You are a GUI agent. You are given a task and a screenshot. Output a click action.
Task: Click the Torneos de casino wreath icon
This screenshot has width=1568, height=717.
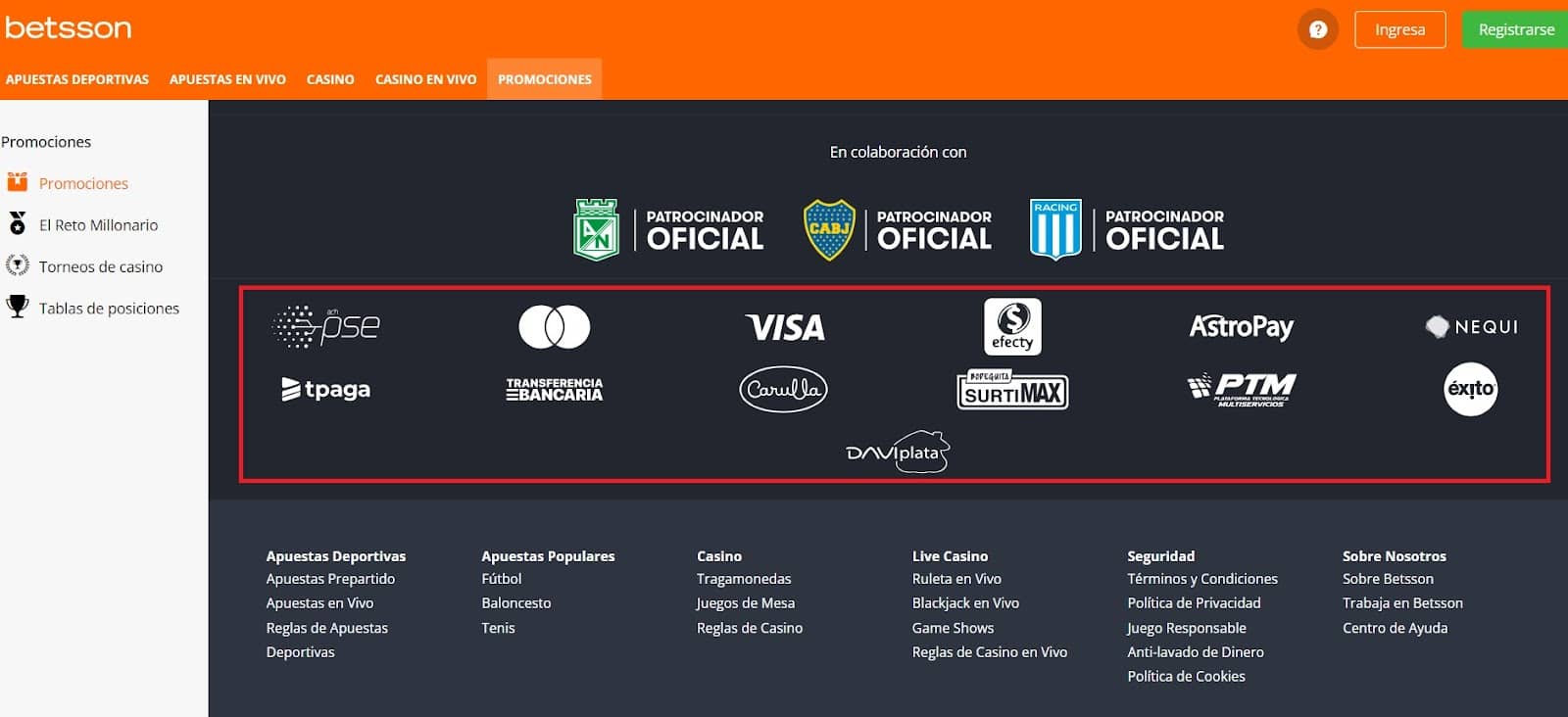(18, 265)
